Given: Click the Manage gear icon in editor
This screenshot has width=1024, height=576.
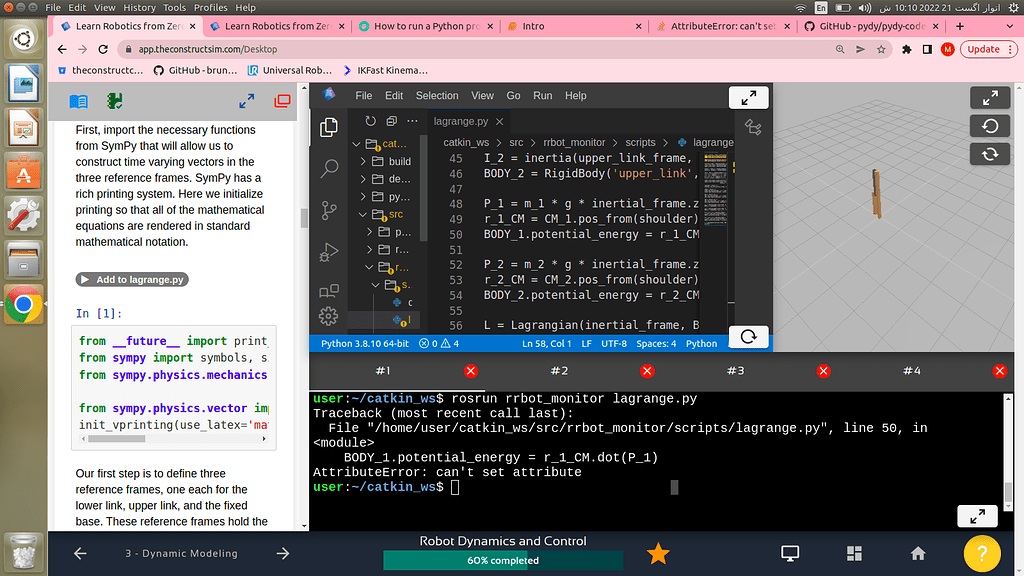Looking at the screenshot, I should pyautogui.click(x=328, y=317).
